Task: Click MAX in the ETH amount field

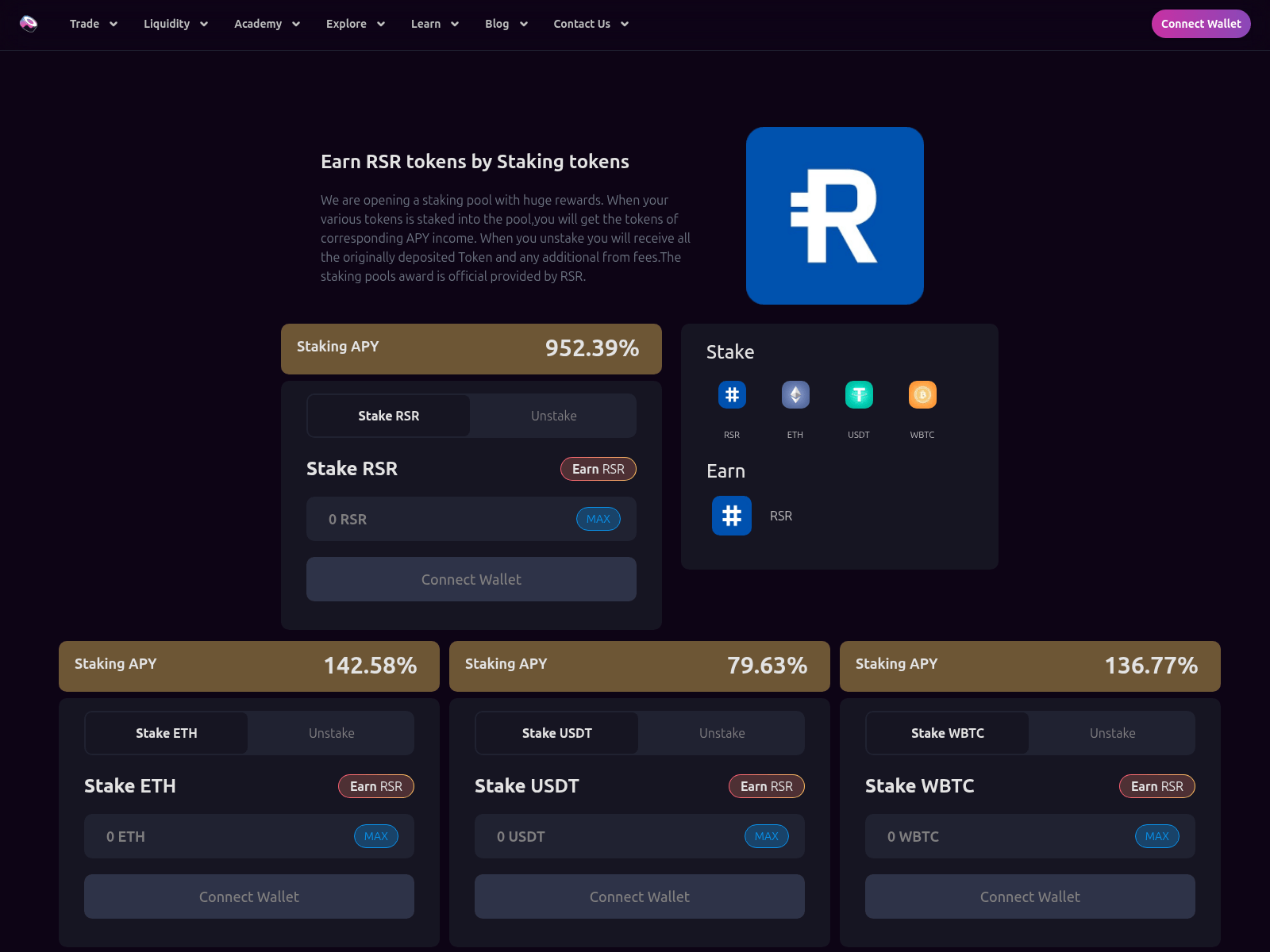Action: click(x=376, y=836)
